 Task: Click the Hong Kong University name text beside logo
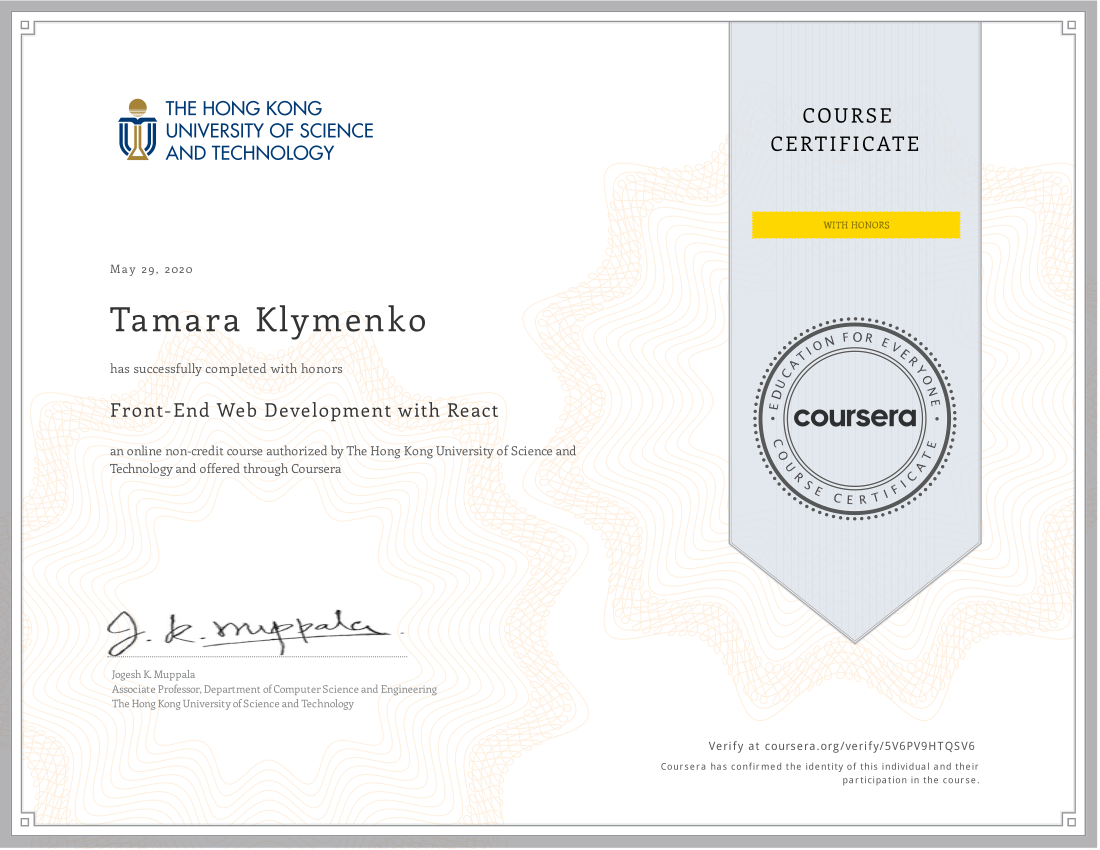(x=268, y=130)
